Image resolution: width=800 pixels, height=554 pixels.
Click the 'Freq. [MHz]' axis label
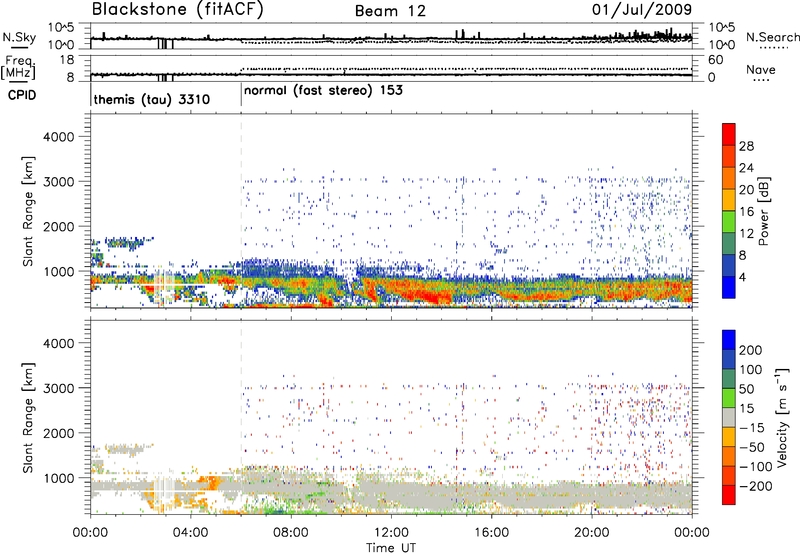coord(18,67)
